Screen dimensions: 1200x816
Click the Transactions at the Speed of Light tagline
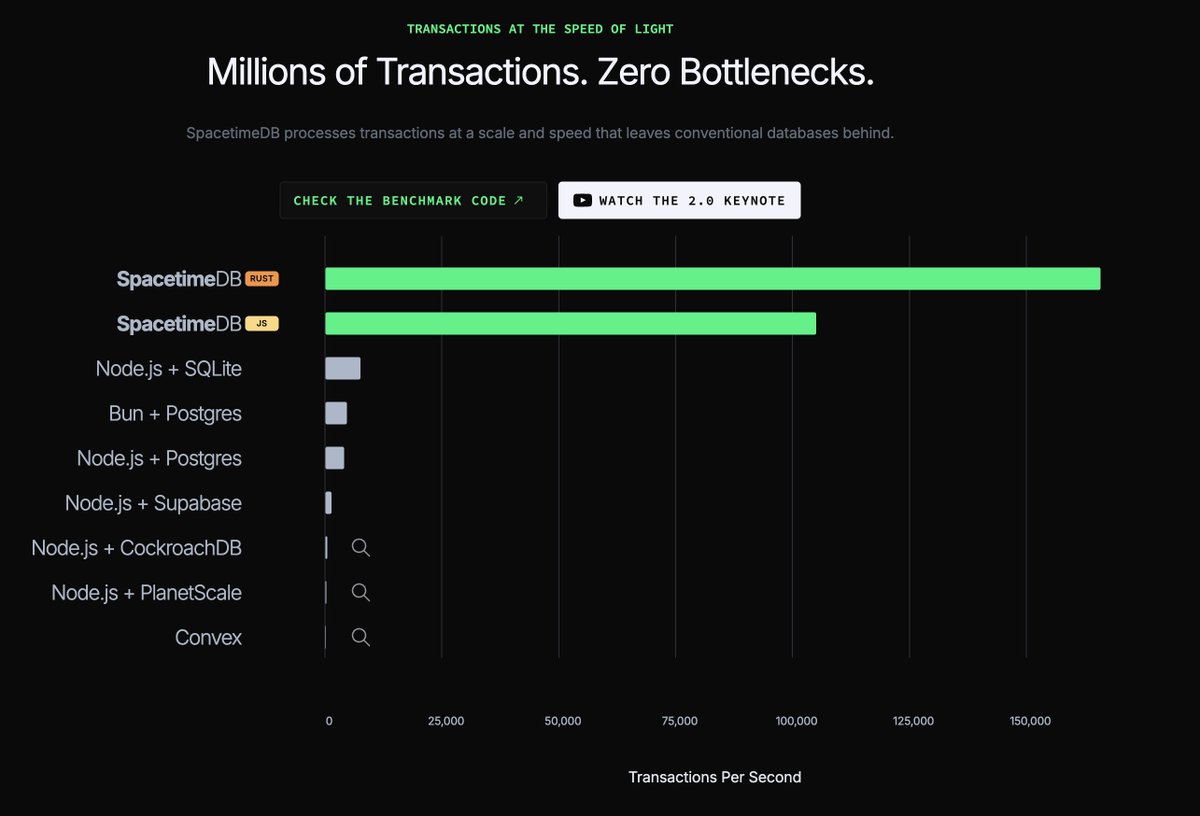click(x=540, y=29)
